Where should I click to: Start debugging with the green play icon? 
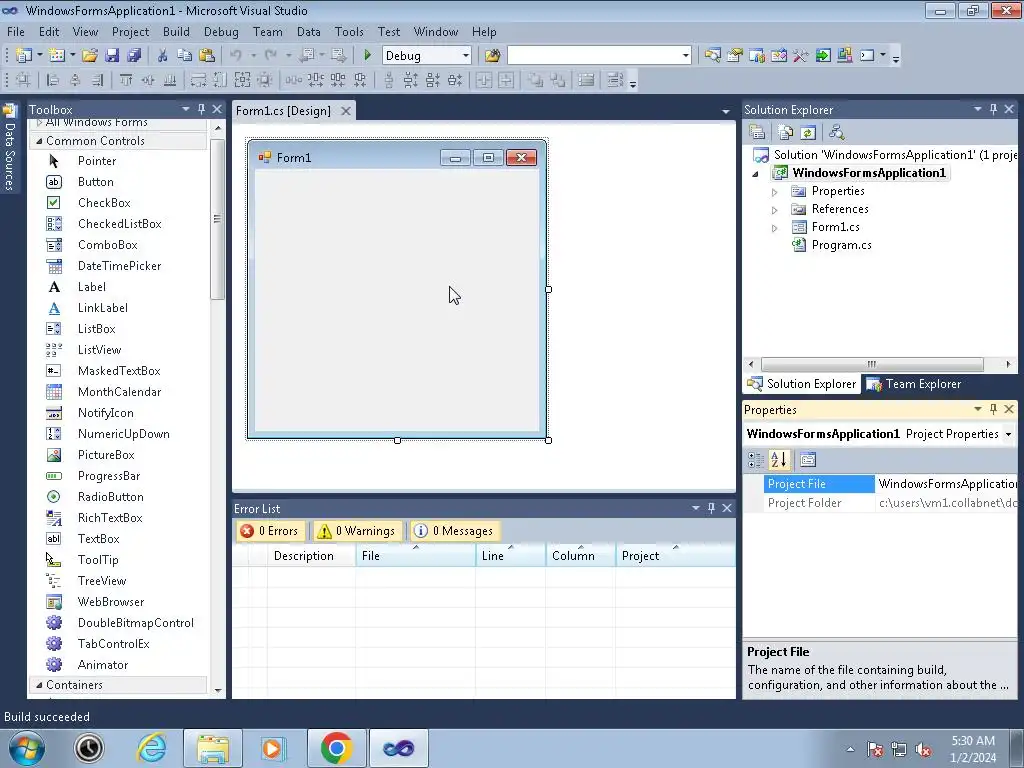[367, 56]
